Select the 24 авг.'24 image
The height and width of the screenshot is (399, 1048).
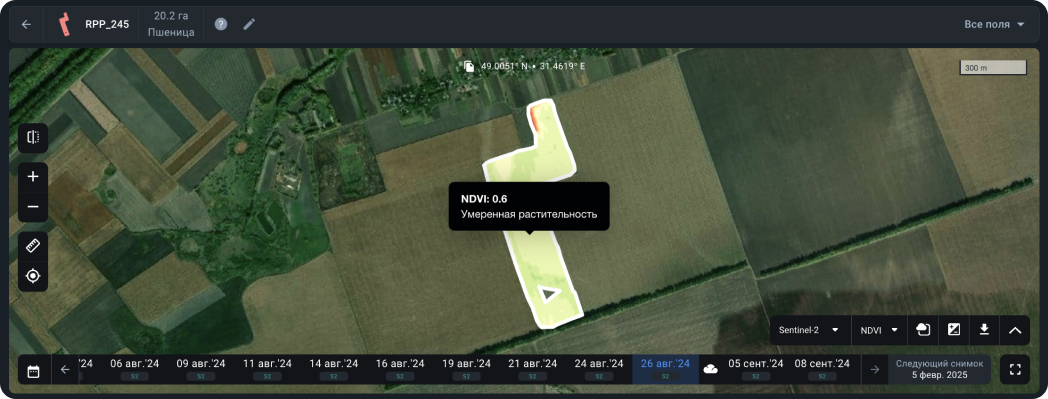click(x=599, y=369)
